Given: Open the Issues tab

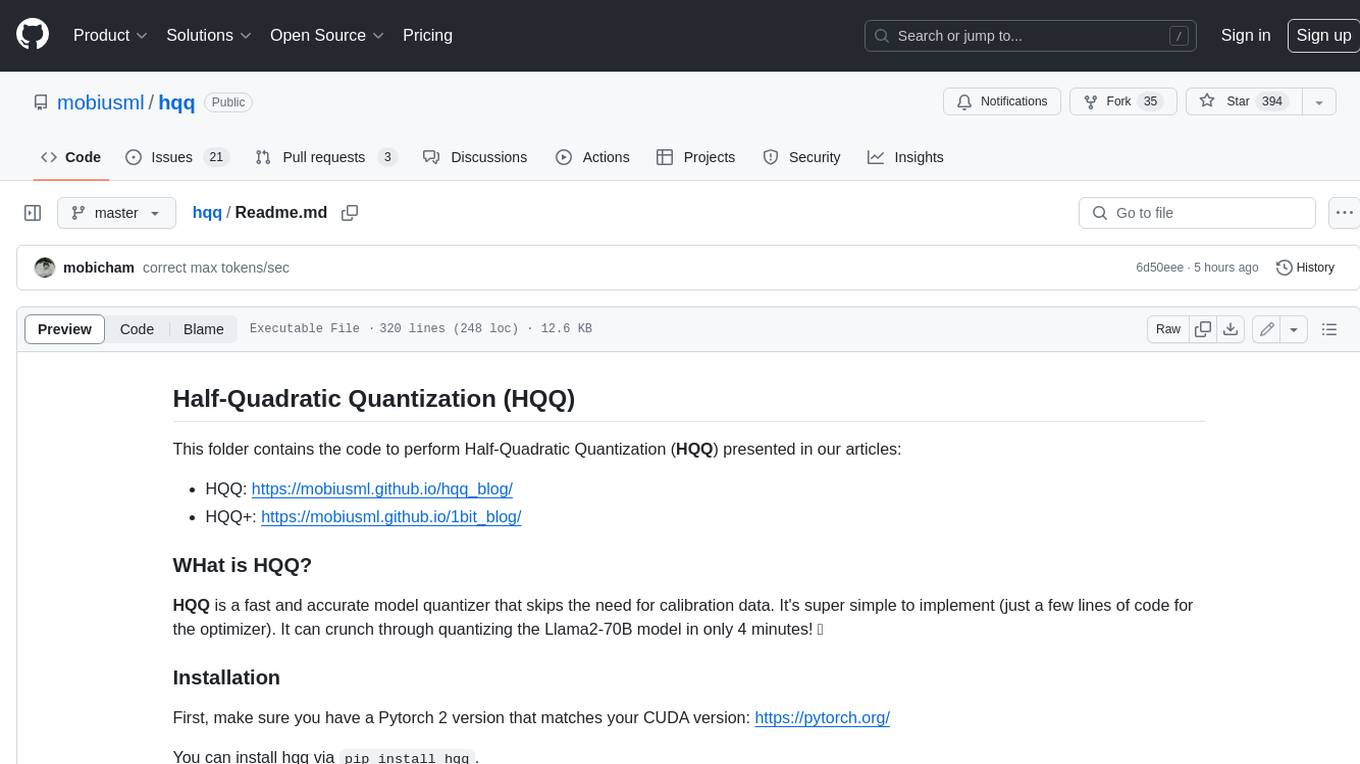Looking at the screenshot, I should pyautogui.click(x=177, y=157).
